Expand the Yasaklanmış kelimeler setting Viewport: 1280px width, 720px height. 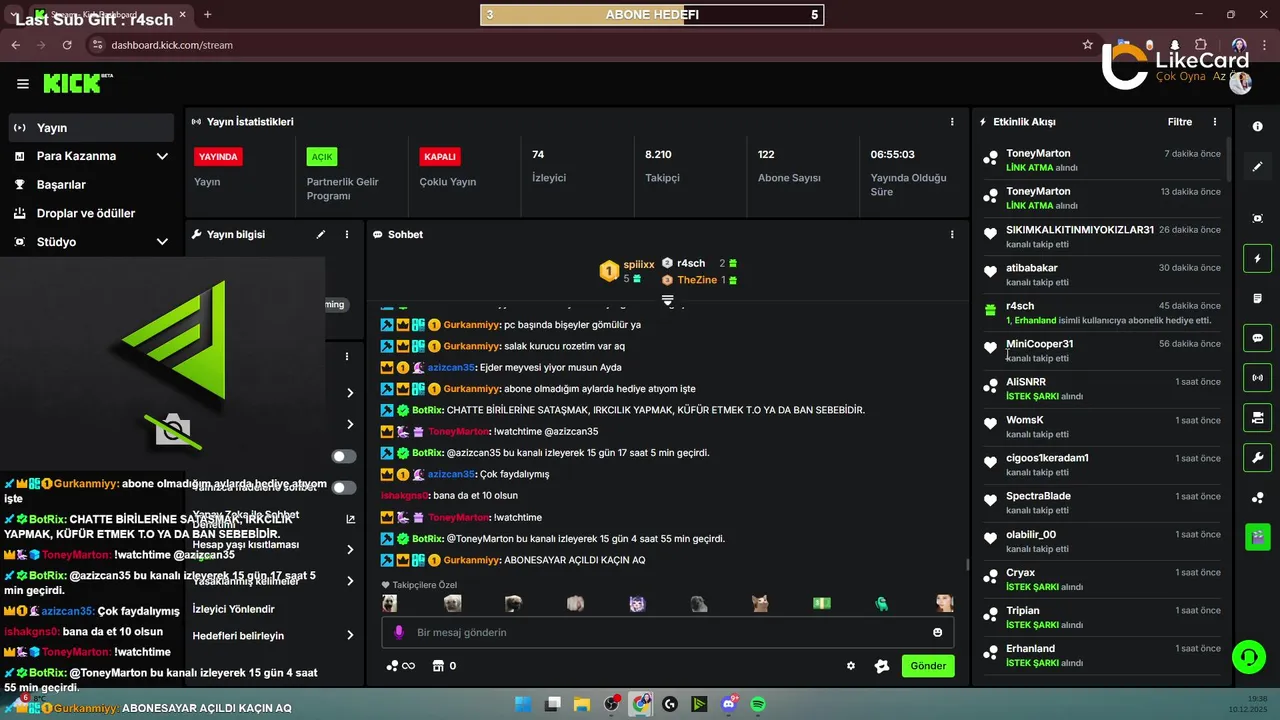point(350,581)
